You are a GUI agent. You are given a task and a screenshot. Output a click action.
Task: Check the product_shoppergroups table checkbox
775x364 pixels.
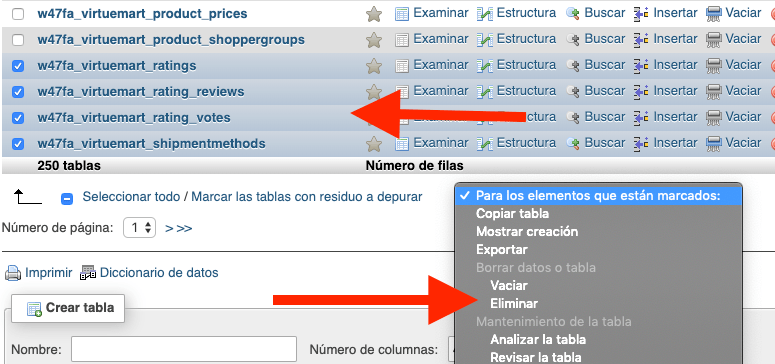(x=18, y=40)
